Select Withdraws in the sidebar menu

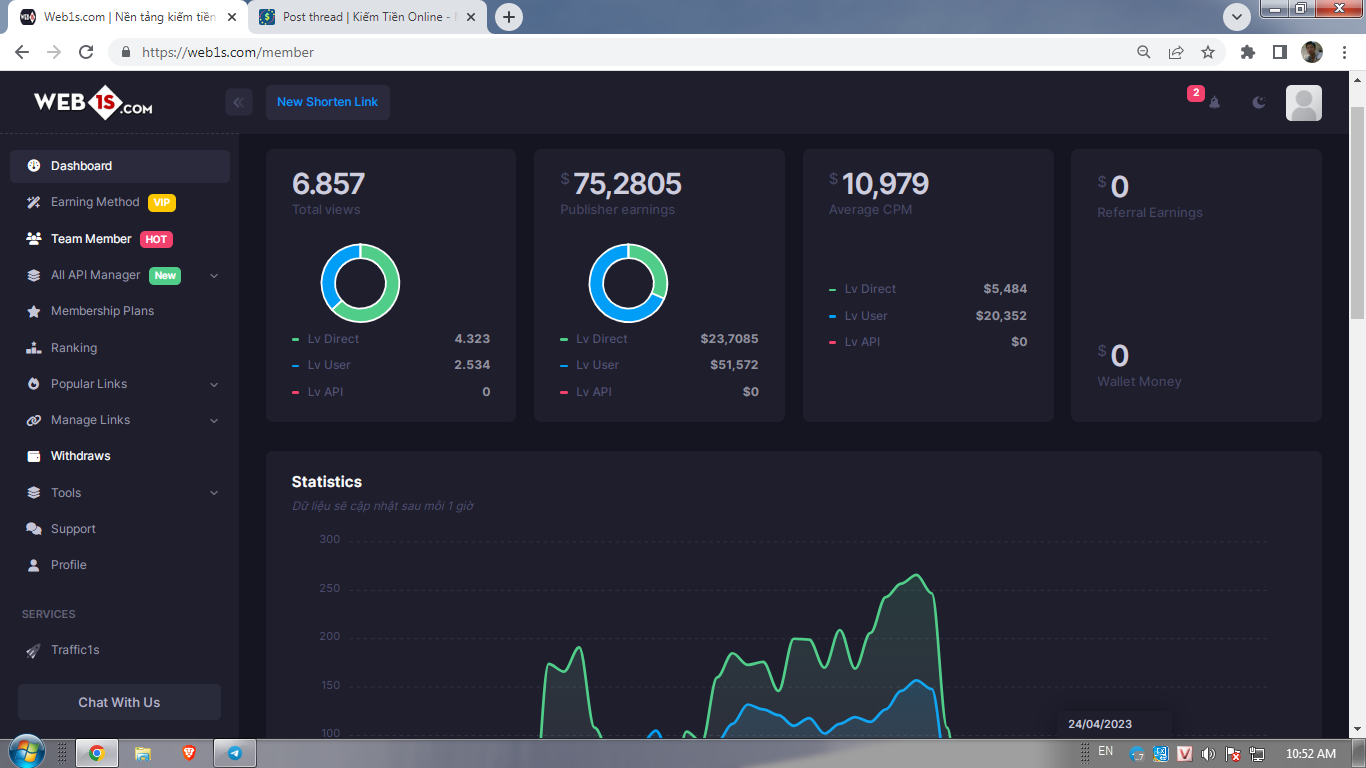(x=80, y=456)
